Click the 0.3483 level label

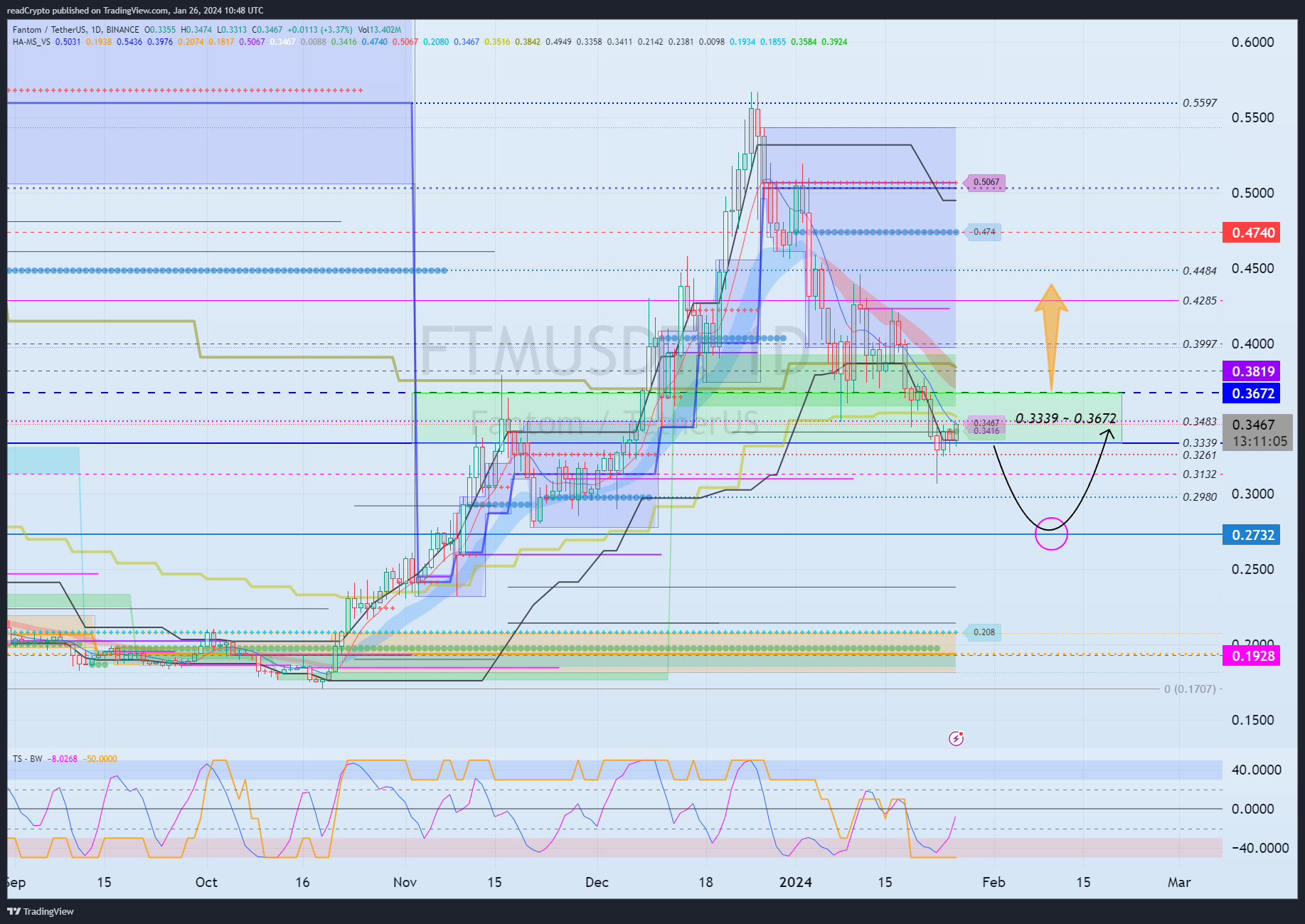1200,422
